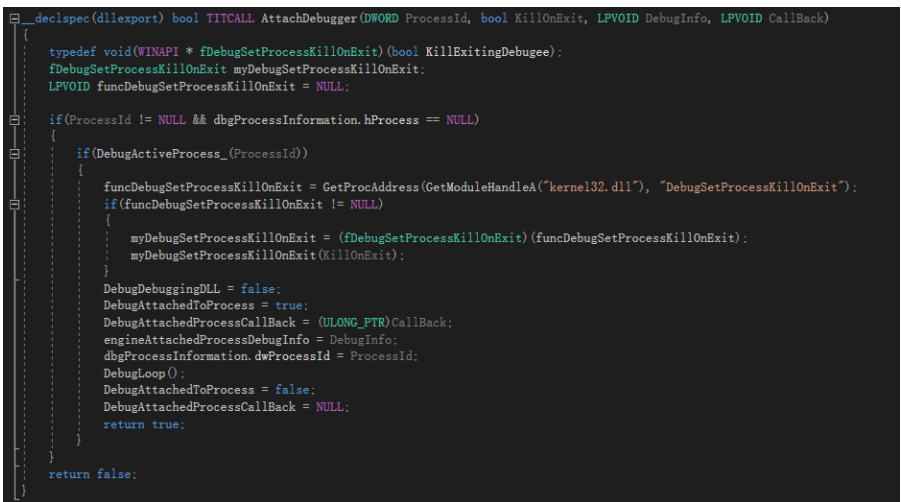The height and width of the screenshot is (502, 901).
Task: Click the myDebugSetProcessKillOnExit(KillOnExit) call line
Action: 267,255
